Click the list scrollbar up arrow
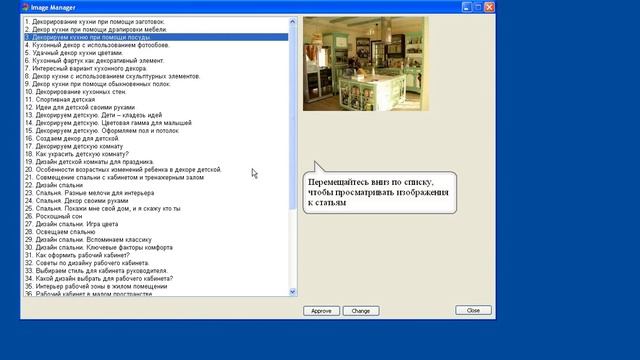Image resolution: width=640 pixels, height=360 pixels. (292, 21)
